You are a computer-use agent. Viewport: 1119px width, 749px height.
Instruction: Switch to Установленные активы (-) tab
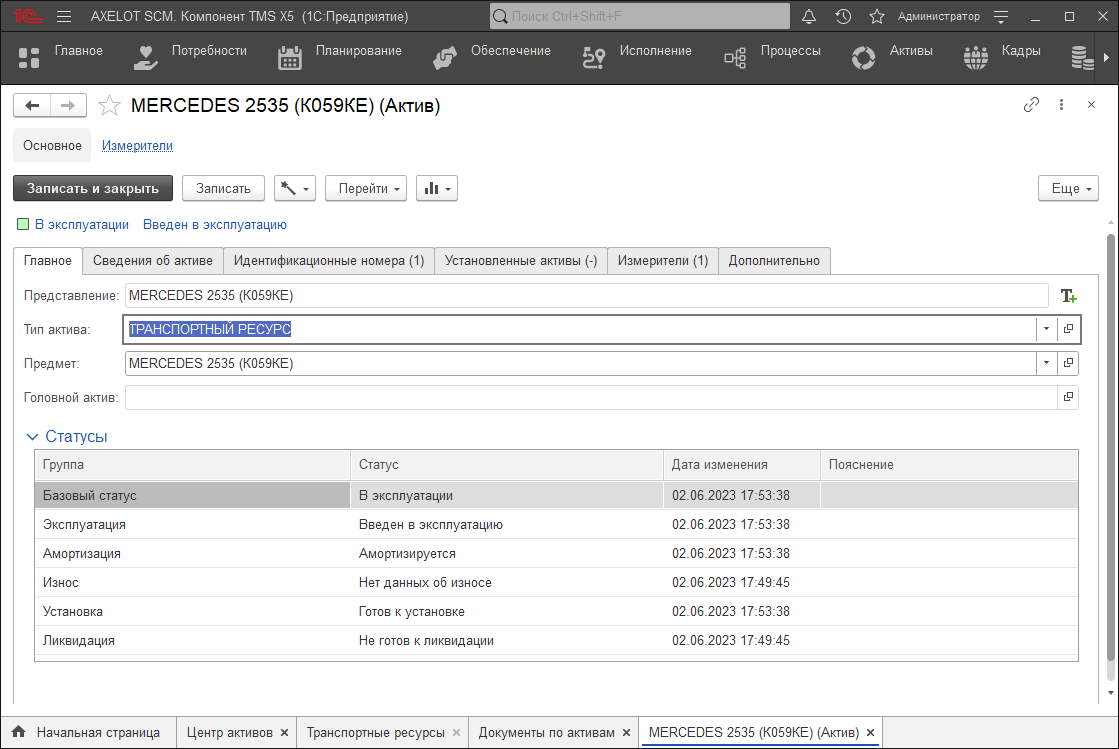(x=521, y=261)
